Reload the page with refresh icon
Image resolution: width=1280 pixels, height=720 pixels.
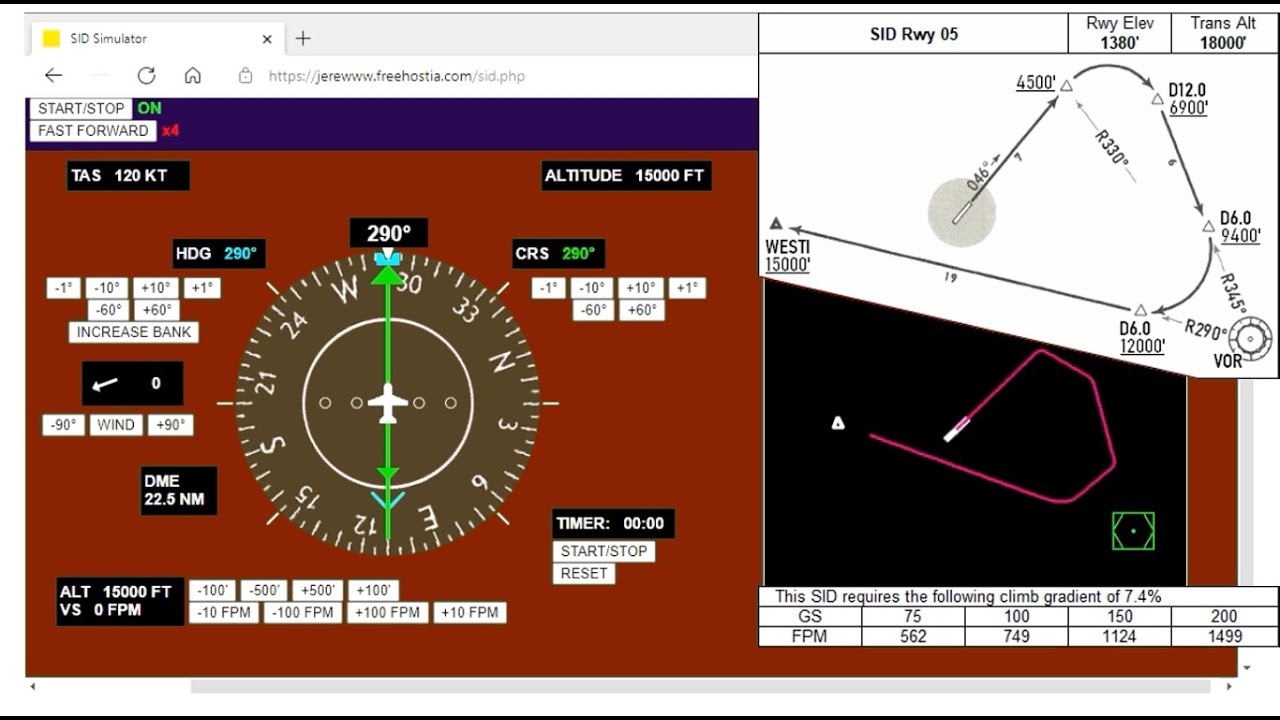(x=146, y=76)
